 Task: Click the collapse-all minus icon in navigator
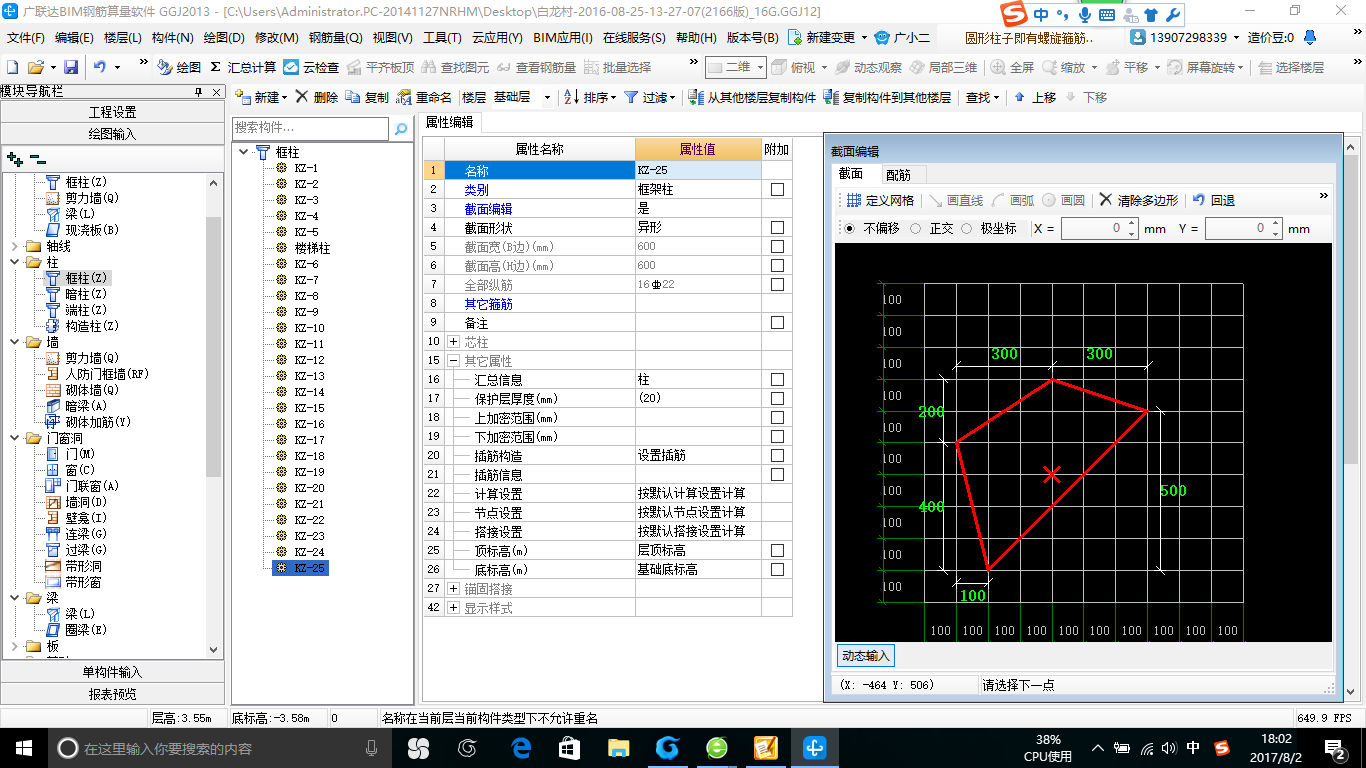click(37, 158)
